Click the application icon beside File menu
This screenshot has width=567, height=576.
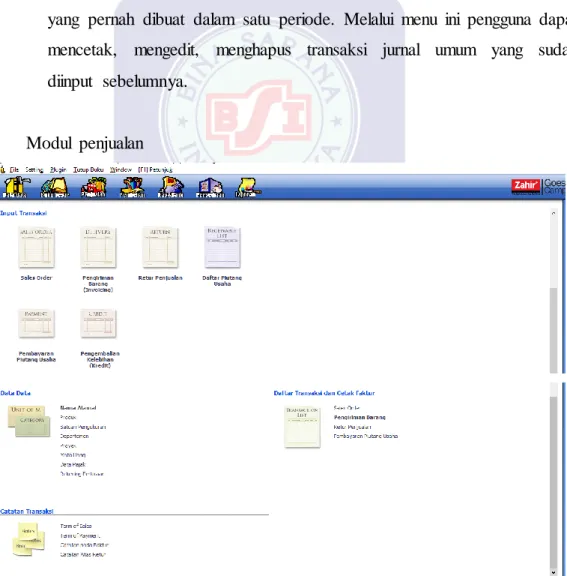tap(3, 169)
